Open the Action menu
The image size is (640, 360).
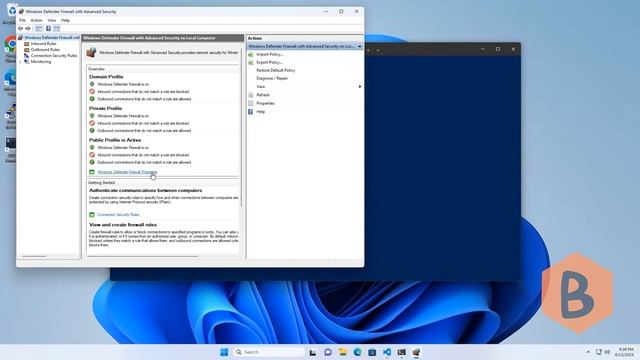[36, 20]
